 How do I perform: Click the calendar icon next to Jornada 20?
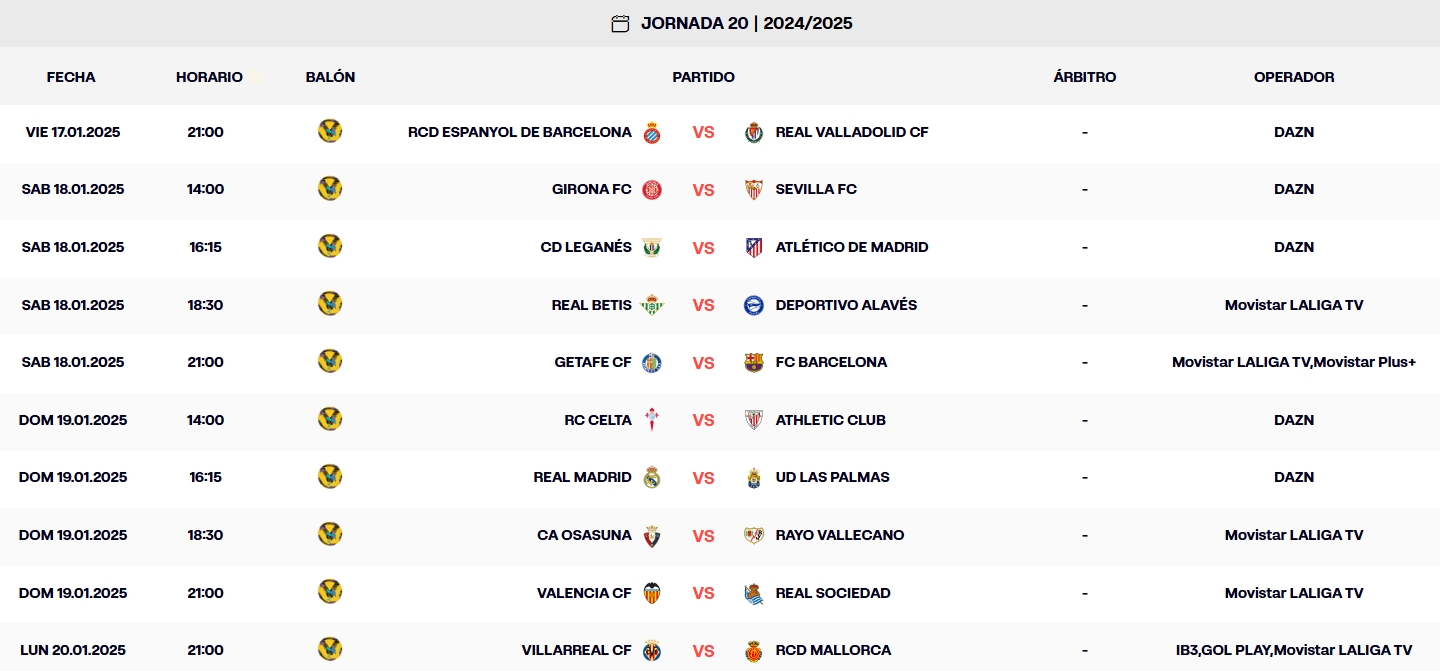(x=622, y=22)
